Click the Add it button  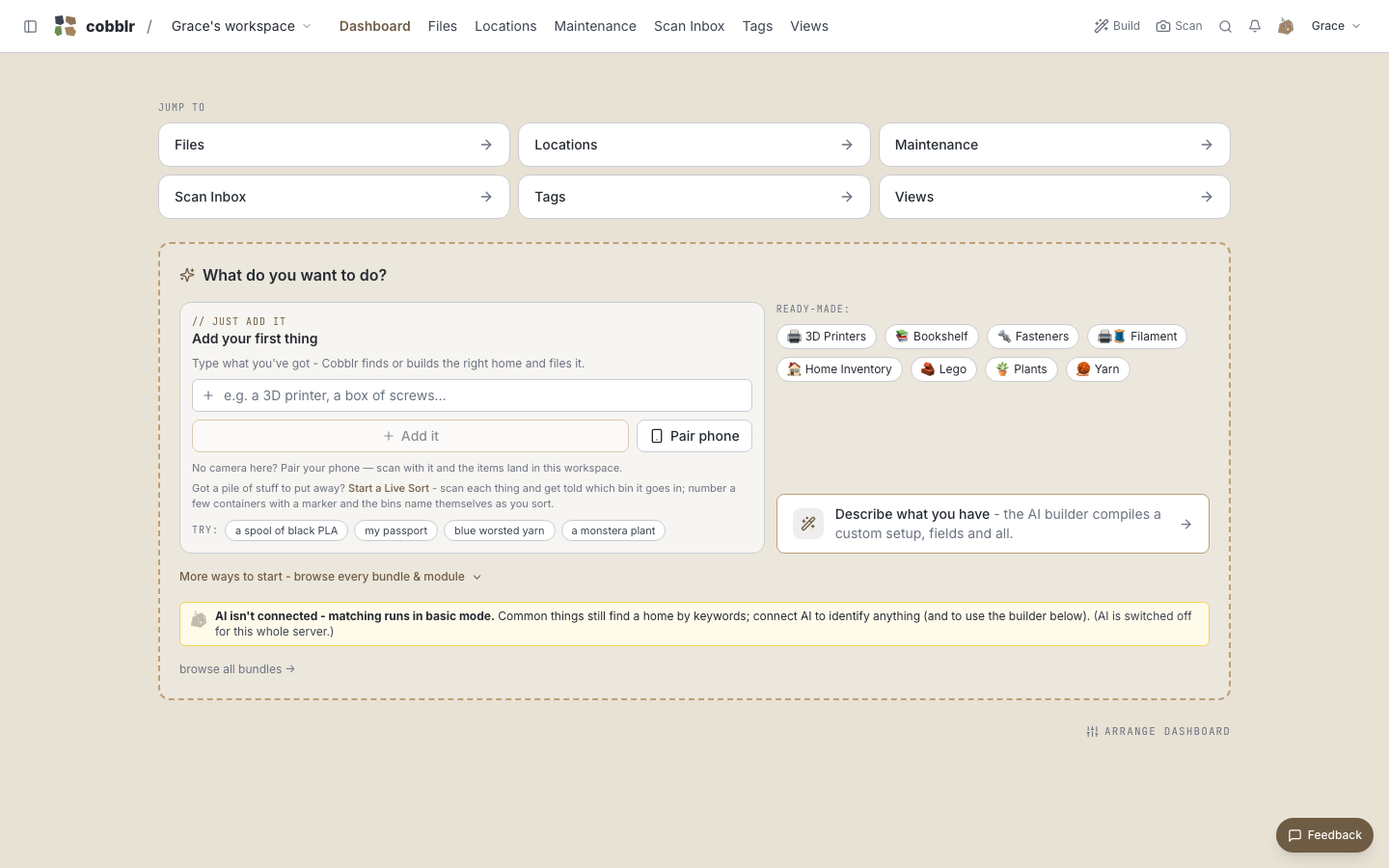click(410, 436)
